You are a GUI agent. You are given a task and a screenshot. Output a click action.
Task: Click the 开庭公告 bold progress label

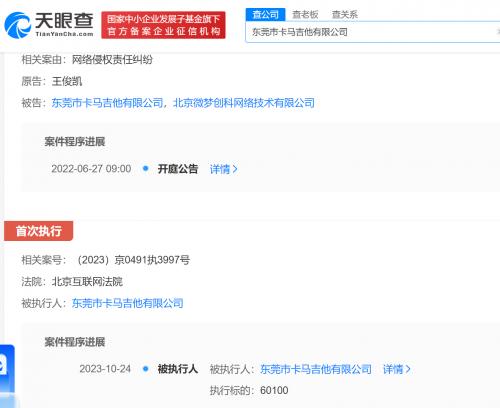(178, 169)
